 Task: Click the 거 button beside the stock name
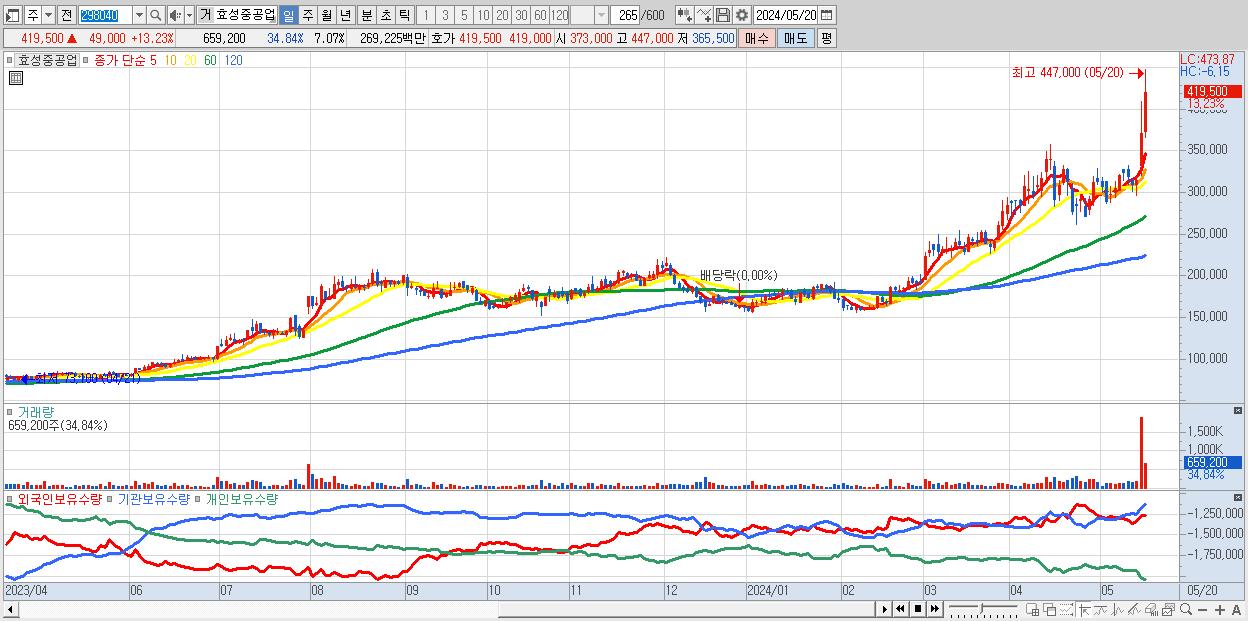[x=205, y=15]
